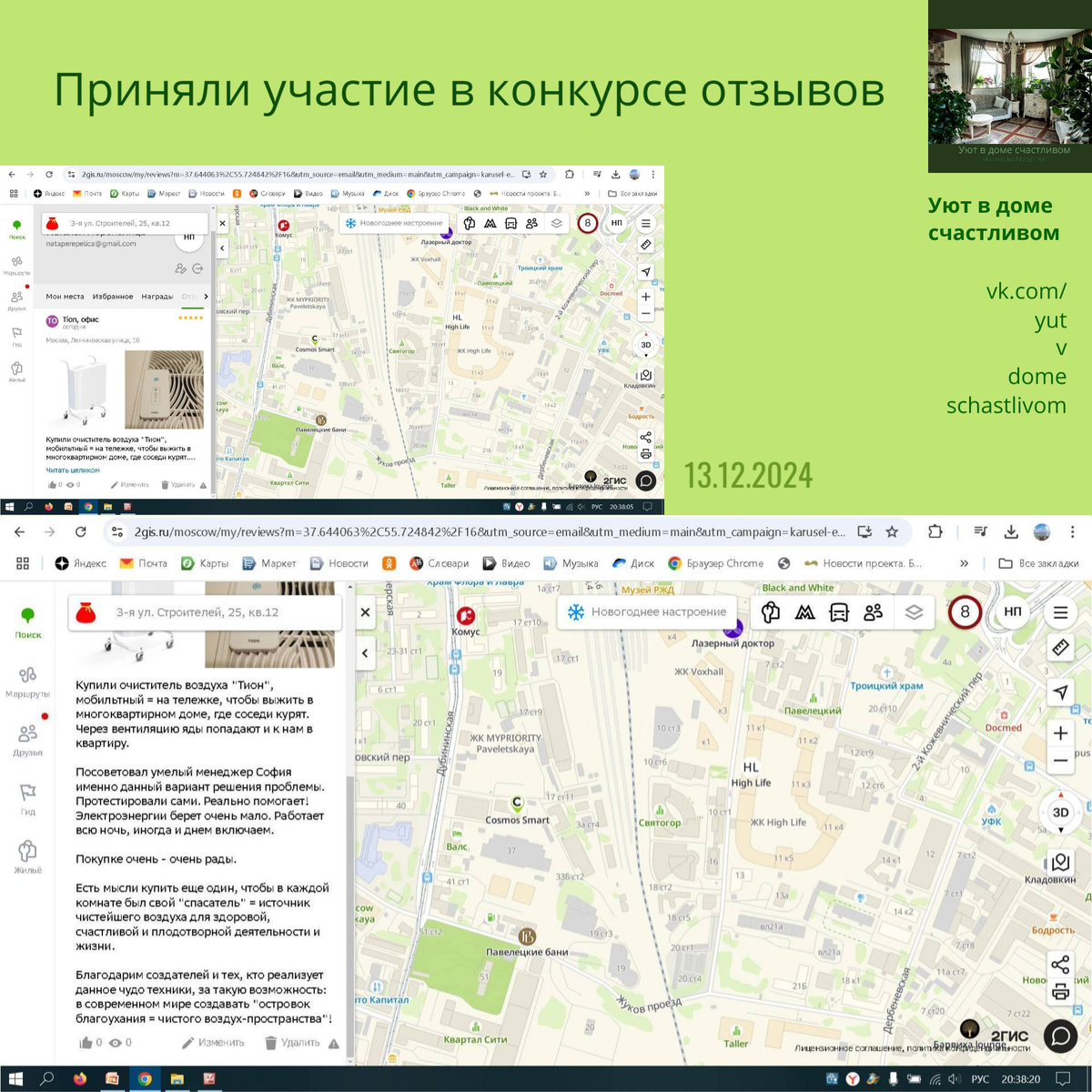Click the like thumbs-up in lower review
The image size is (1092, 1092).
tap(86, 1043)
